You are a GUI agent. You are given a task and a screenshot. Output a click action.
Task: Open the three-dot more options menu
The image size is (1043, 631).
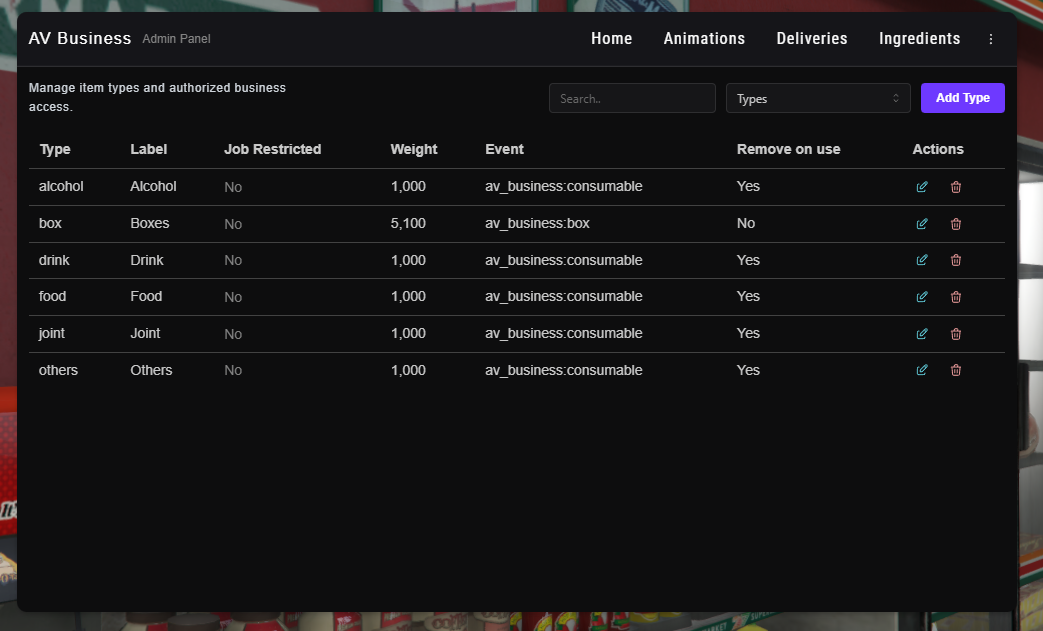point(991,39)
